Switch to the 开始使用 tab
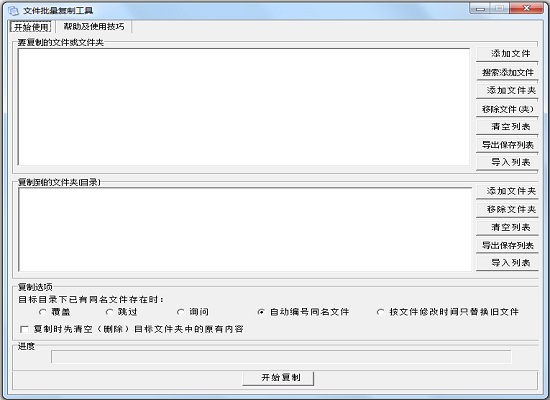The width and height of the screenshot is (550, 400). coord(31,27)
